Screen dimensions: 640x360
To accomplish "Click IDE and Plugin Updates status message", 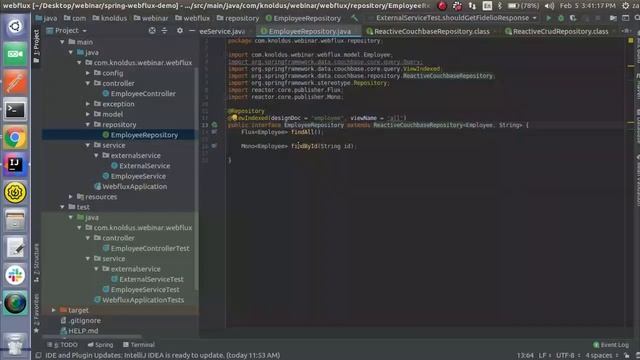I will (162, 356).
